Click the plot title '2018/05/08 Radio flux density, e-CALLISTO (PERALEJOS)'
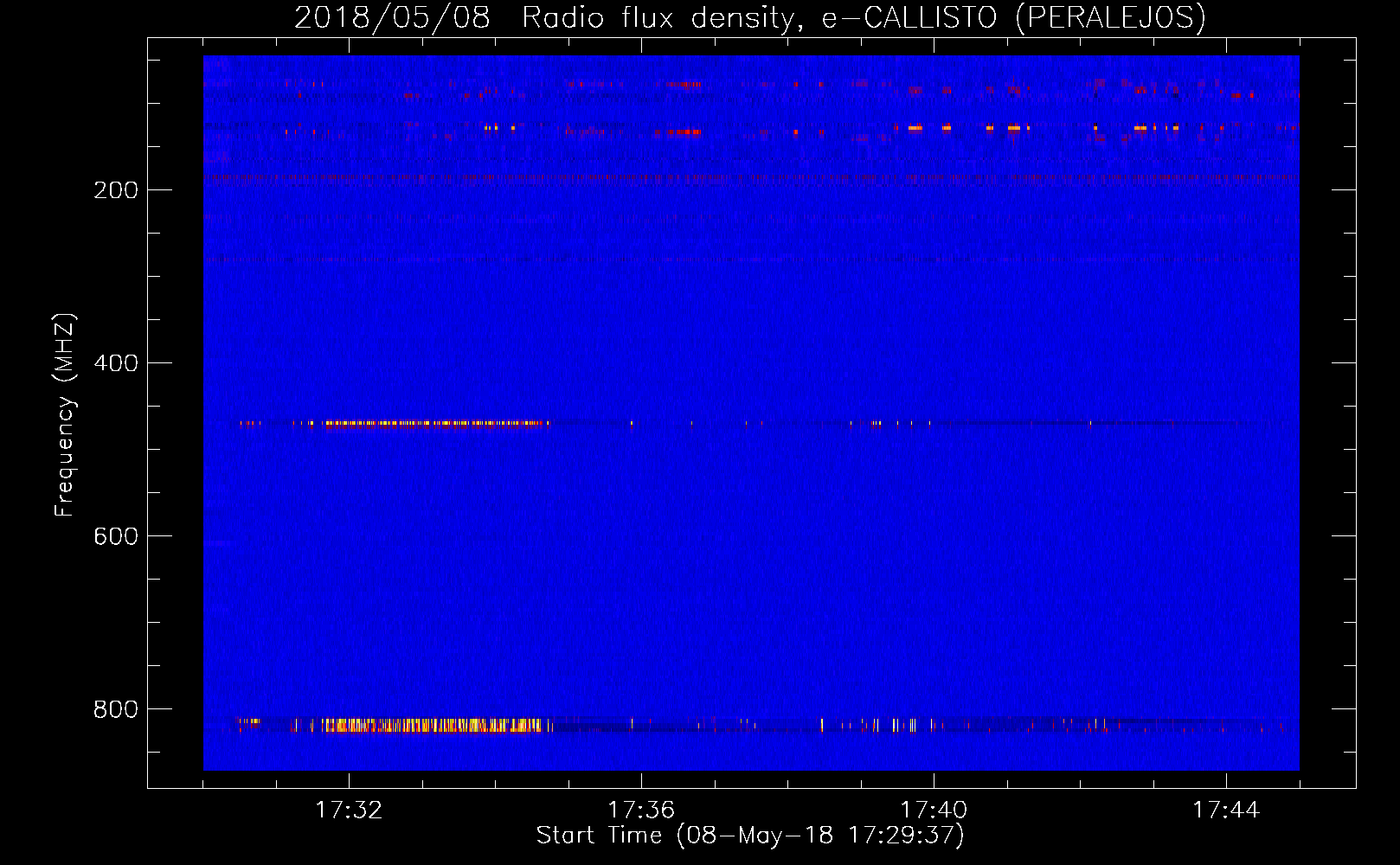Image resolution: width=1400 pixels, height=865 pixels. [x=749, y=17]
